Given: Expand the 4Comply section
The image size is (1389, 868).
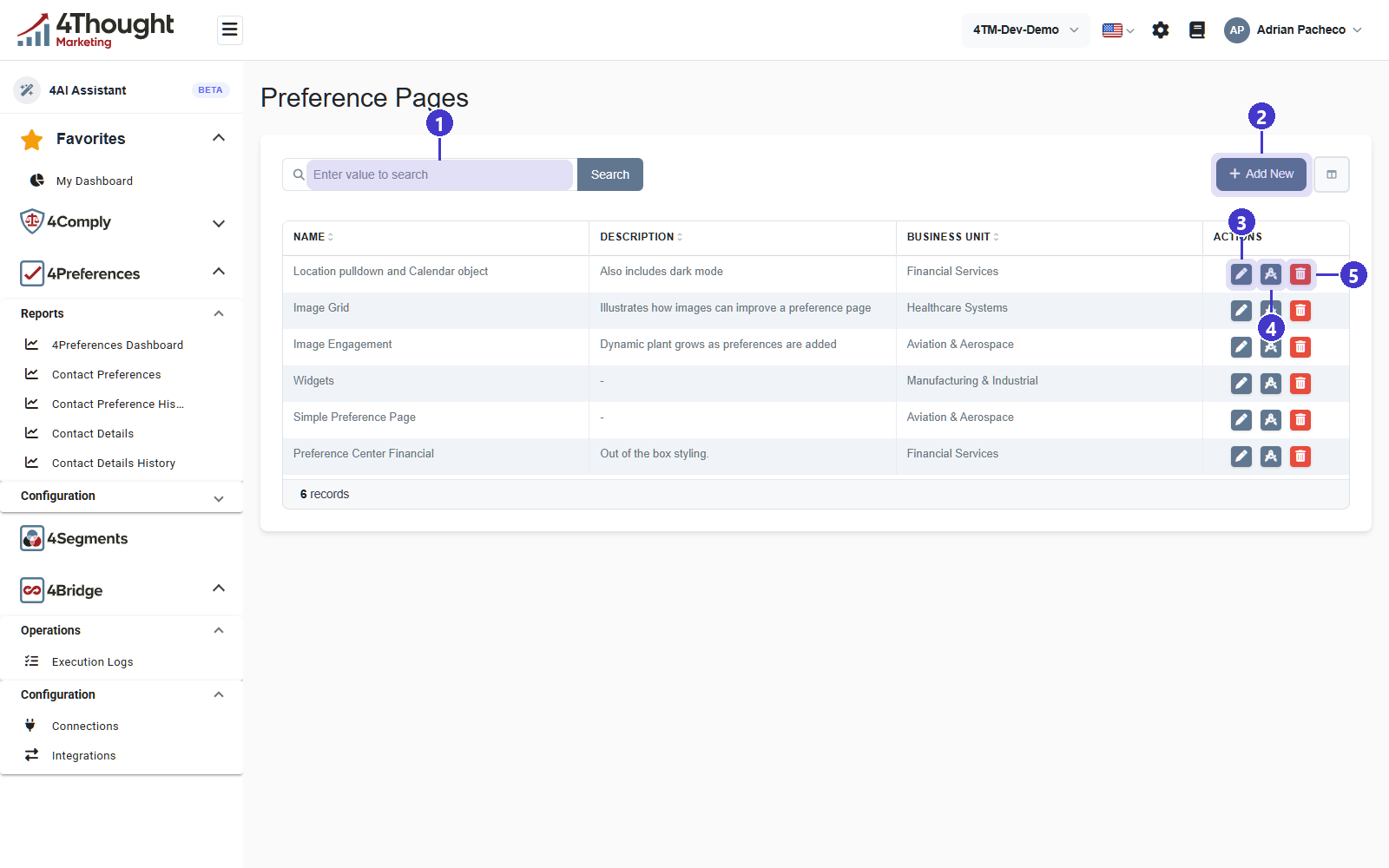Looking at the screenshot, I should pos(219,223).
